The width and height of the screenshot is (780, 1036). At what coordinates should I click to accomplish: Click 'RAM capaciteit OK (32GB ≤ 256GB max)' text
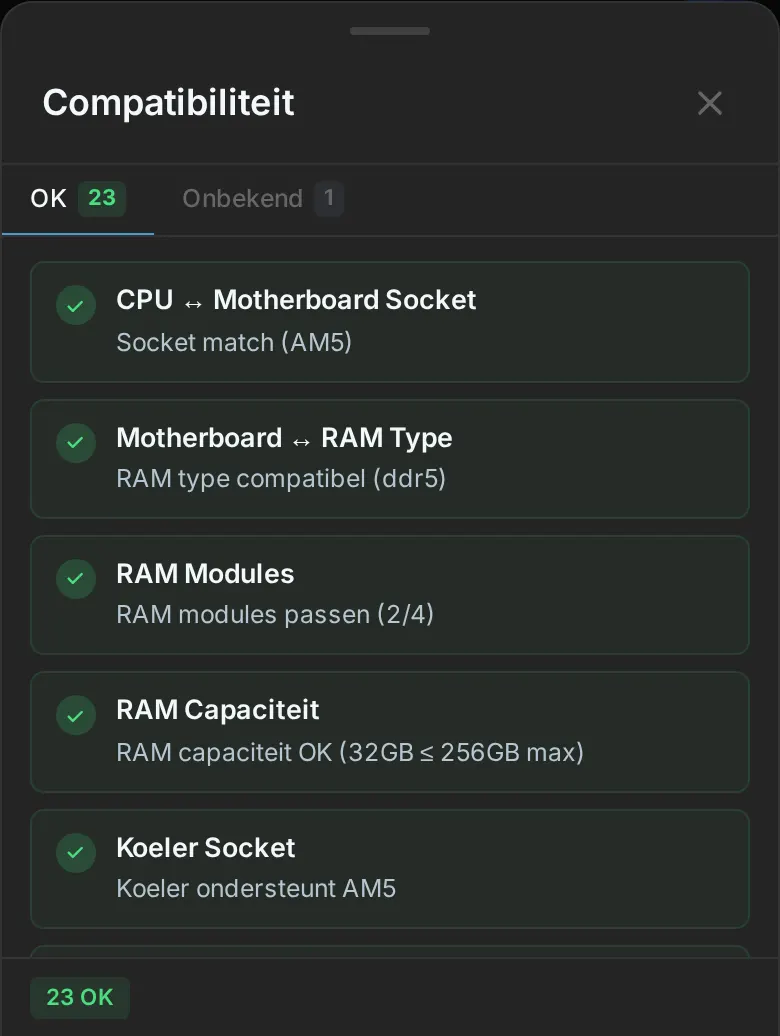[x=350, y=753]
